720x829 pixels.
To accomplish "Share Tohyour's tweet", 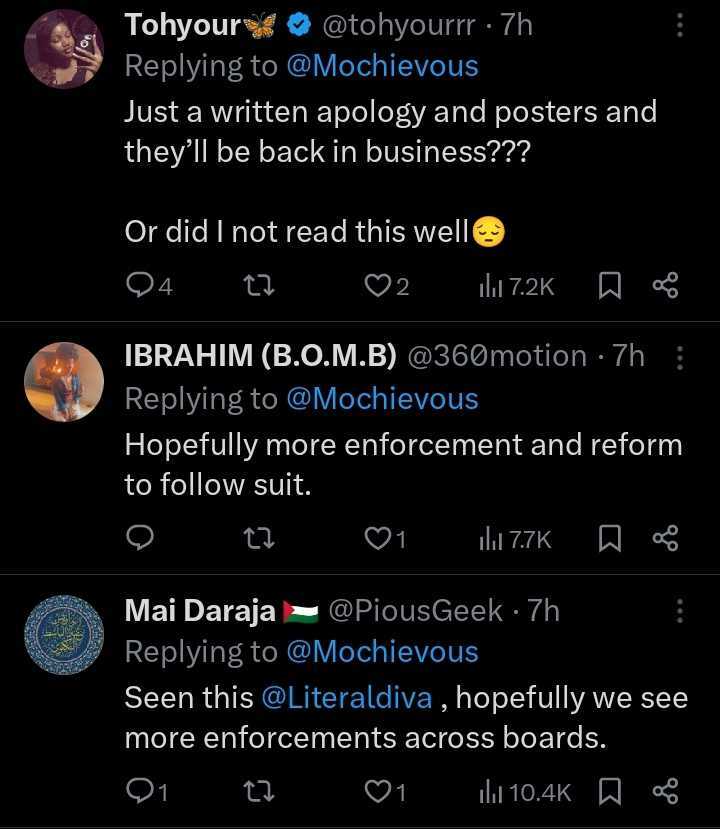I will click(665, 287).
